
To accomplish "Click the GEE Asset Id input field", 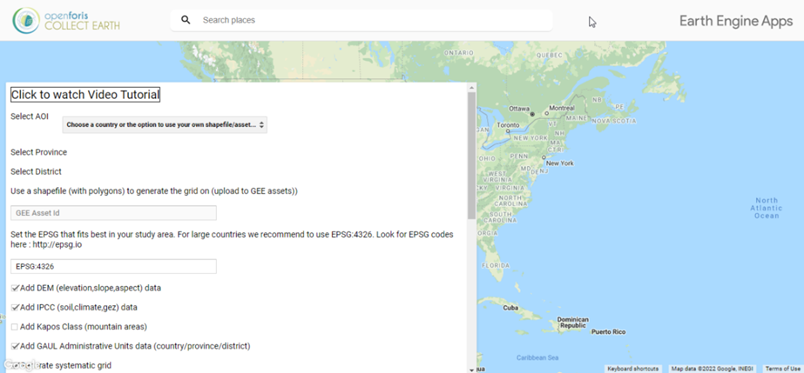I will [x=113, y=213].
